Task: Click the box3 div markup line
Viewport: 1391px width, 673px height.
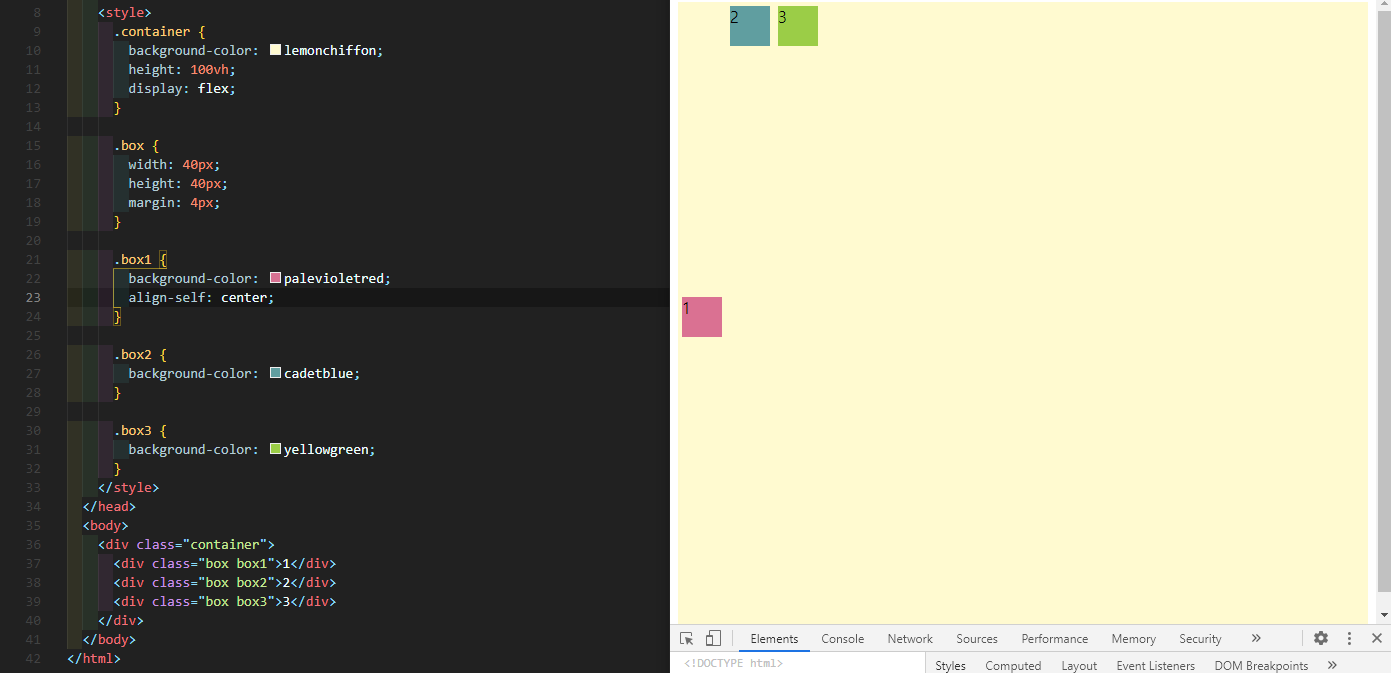Action: point(225,602)
